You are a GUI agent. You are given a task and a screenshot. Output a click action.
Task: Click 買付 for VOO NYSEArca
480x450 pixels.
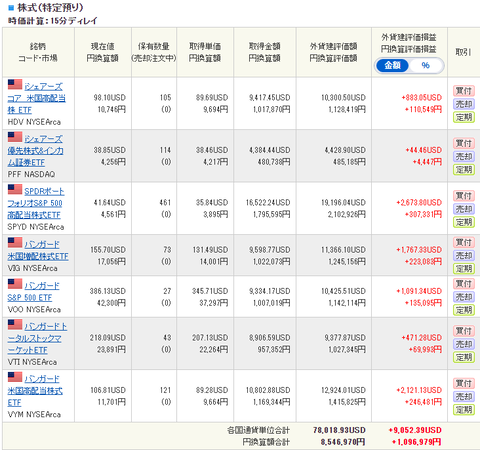(x=463, y=284)
